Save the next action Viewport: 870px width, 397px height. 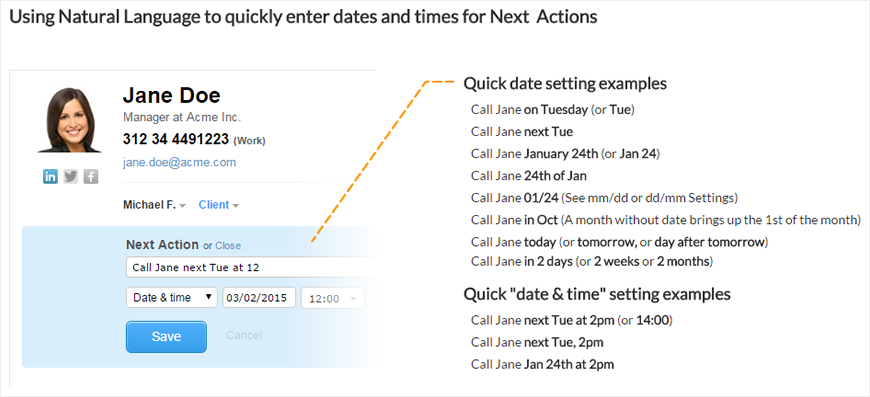pyautogui.click(x=166, y=337)
